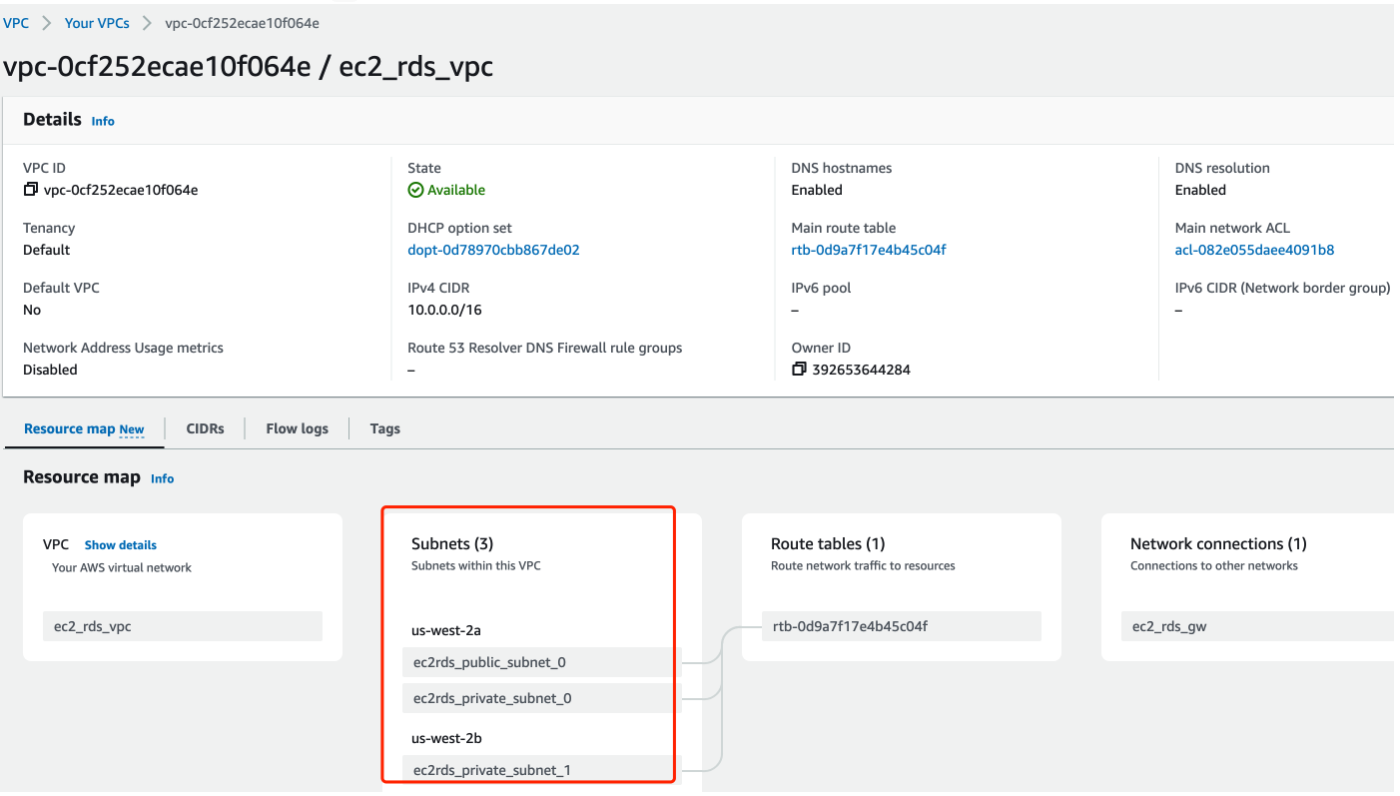Select the Resource map tab

pyautogui.click(x=84, y=429)
